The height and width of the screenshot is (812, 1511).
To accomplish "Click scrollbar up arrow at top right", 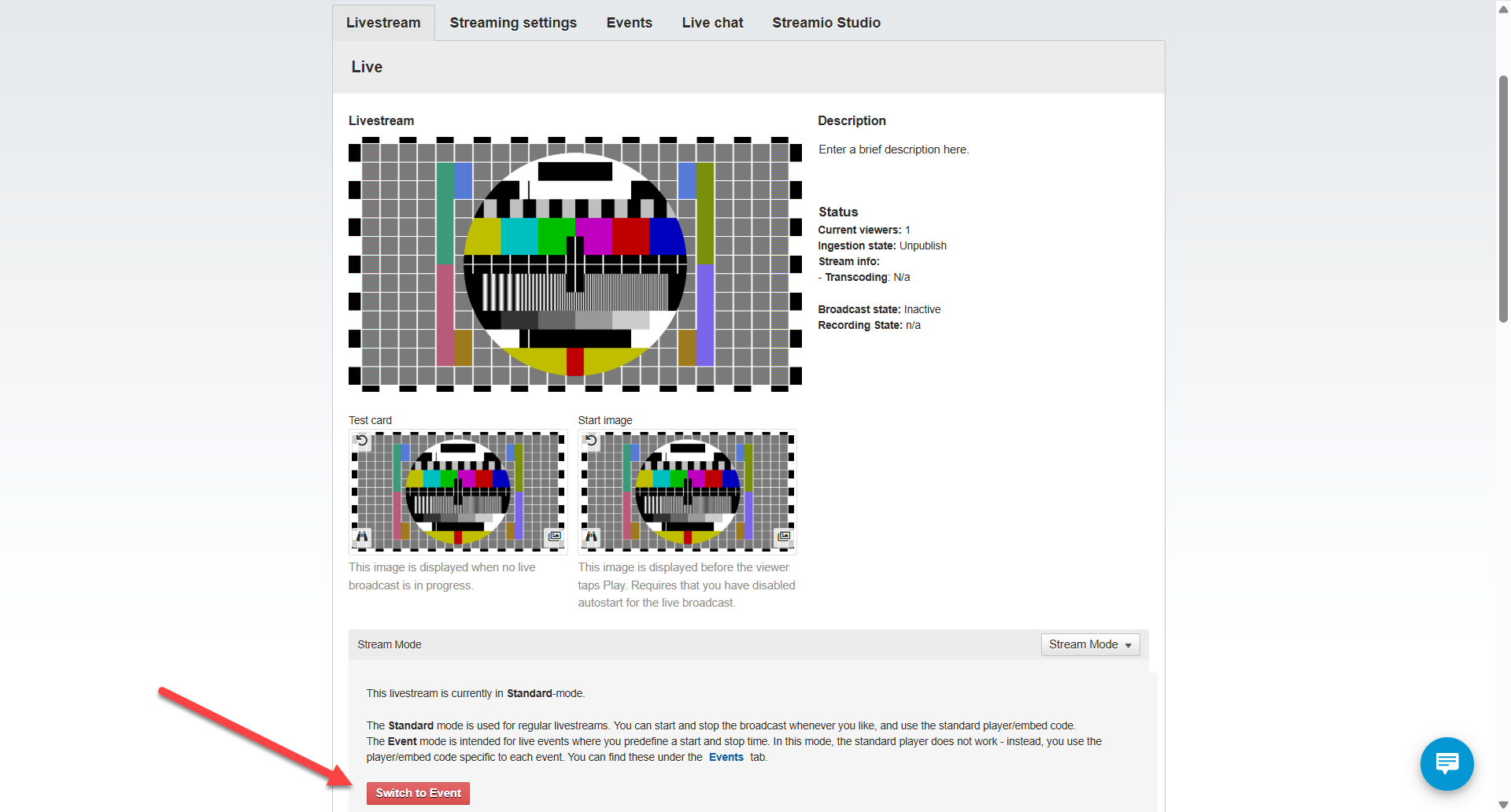I will [x=1503, y=9].
